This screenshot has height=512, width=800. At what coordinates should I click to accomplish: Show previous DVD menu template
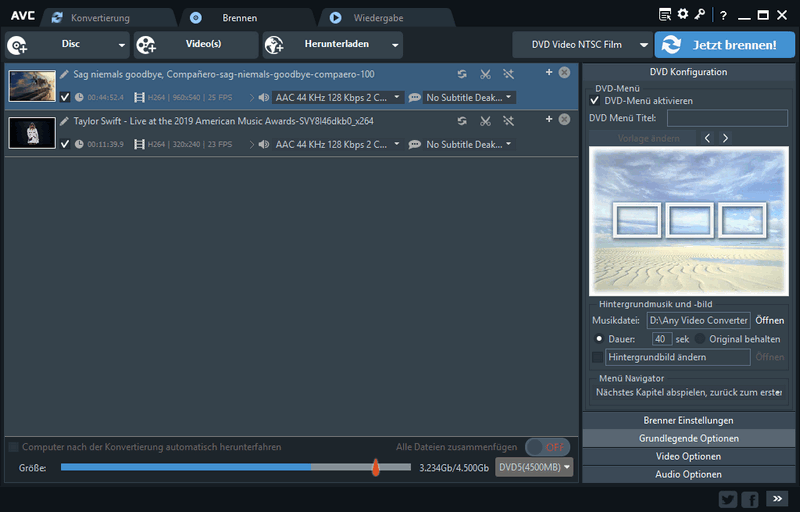tap(707, 138)
